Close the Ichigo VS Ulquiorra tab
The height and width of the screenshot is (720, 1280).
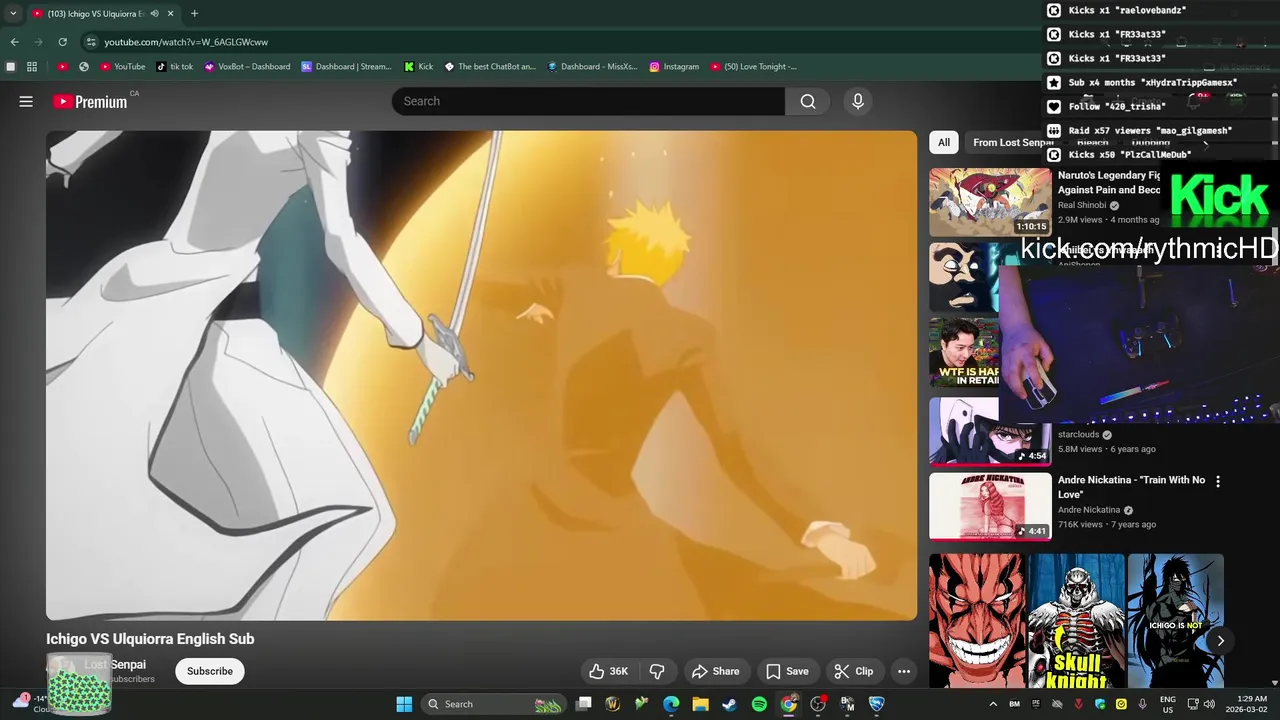pyautogui.click(x=171, y=14)
